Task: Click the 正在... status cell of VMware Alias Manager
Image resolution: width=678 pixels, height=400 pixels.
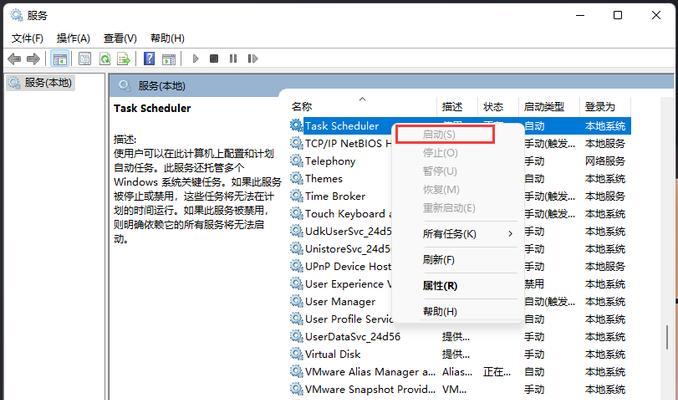Action: tap(497, 372)
